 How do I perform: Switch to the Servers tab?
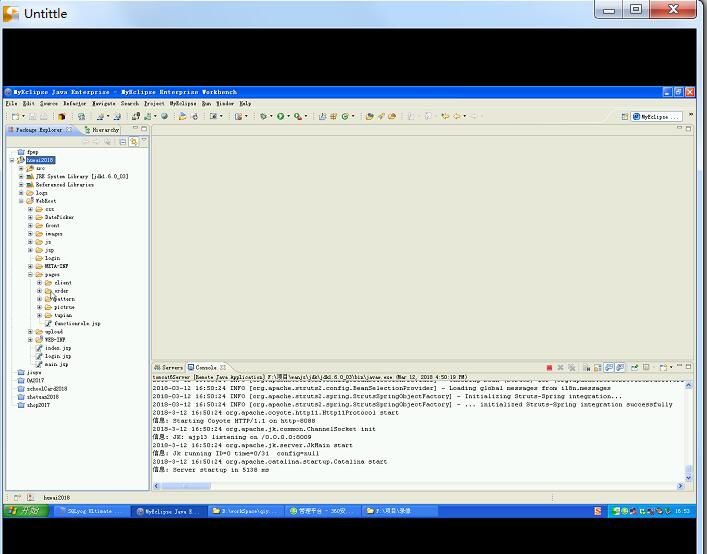click(x=168, y=368)
